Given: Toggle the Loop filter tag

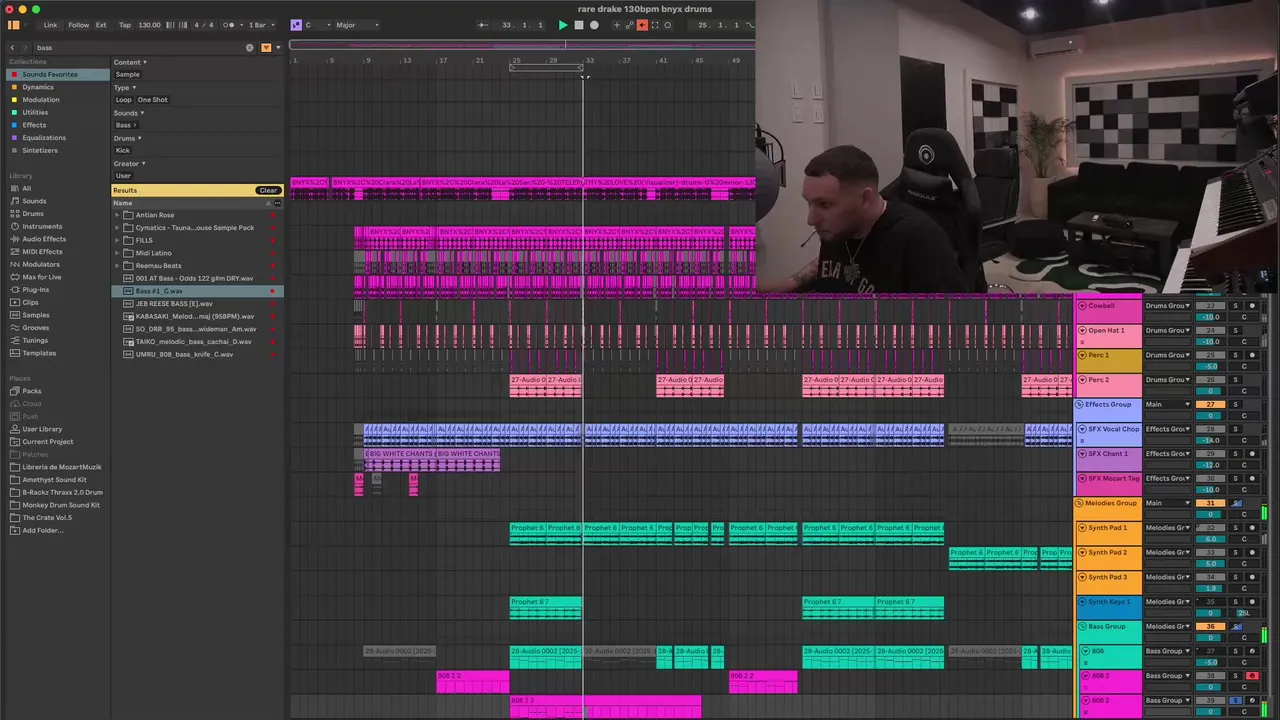Looking at the screenshot, I should (123, 100).
